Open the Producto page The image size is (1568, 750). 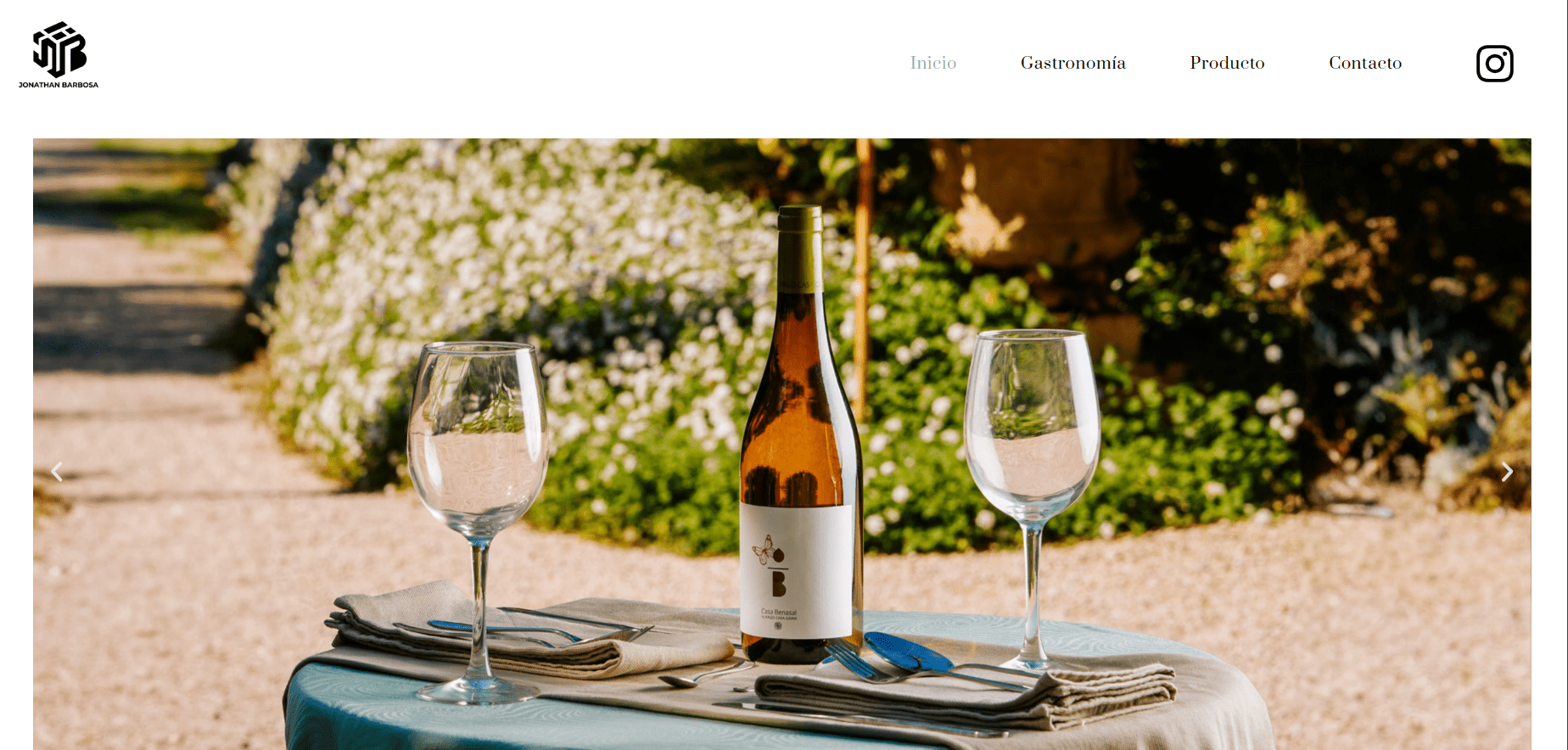(1227, 63)
